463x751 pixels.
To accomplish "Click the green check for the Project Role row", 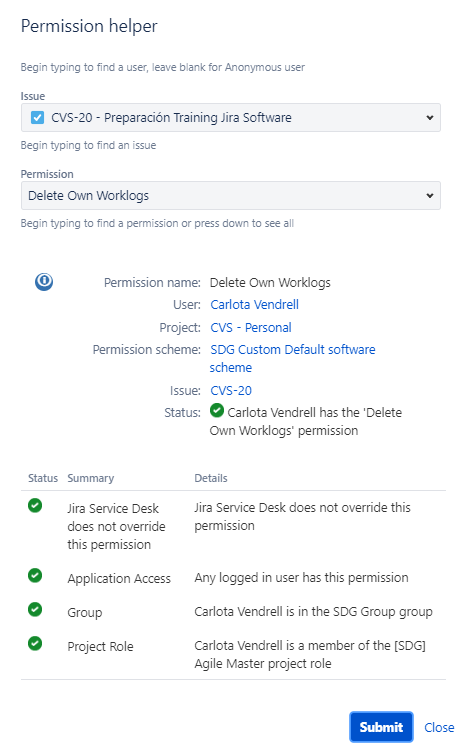I will 35,643.
